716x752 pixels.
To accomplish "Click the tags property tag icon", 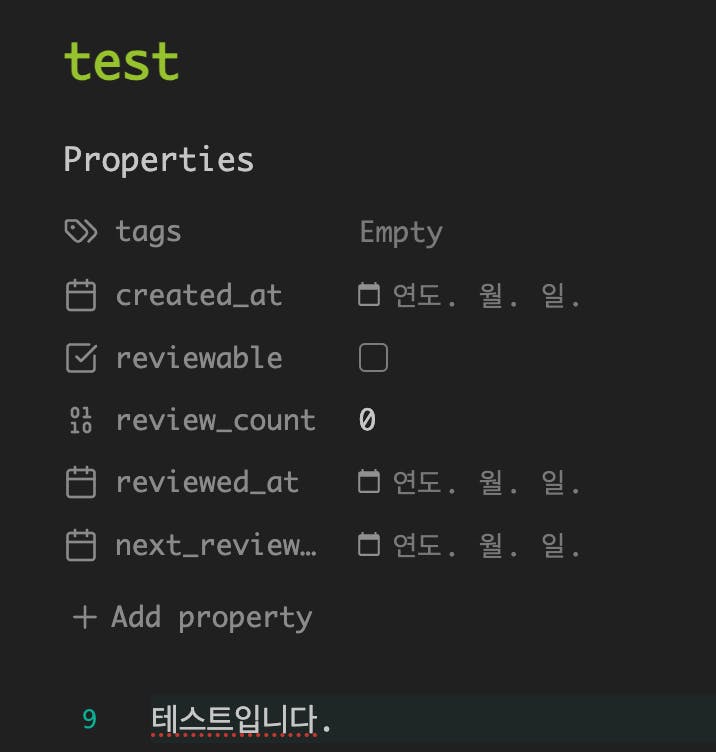I will (x=80, y=232).
